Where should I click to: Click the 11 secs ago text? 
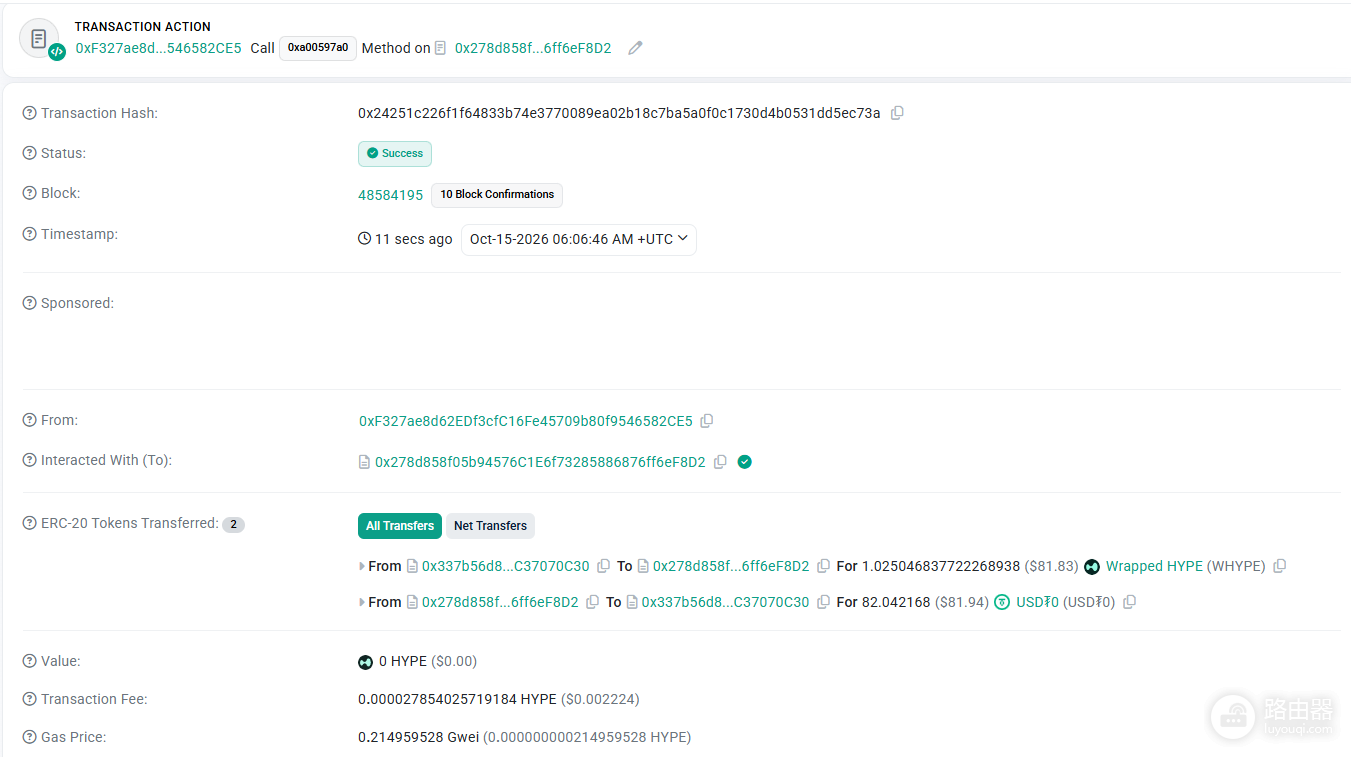click(413, 239)
